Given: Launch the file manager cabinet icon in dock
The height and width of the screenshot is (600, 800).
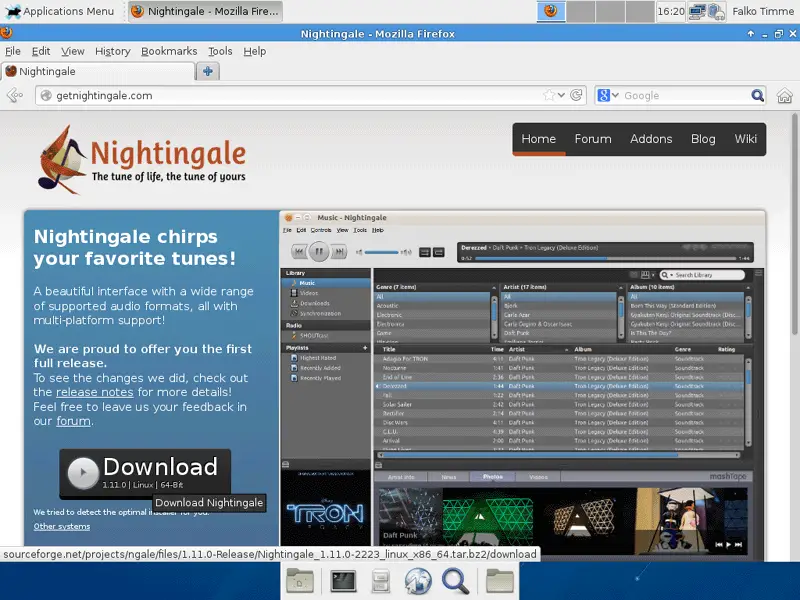Looking at the screenshot, I should (x=381, y=581).
